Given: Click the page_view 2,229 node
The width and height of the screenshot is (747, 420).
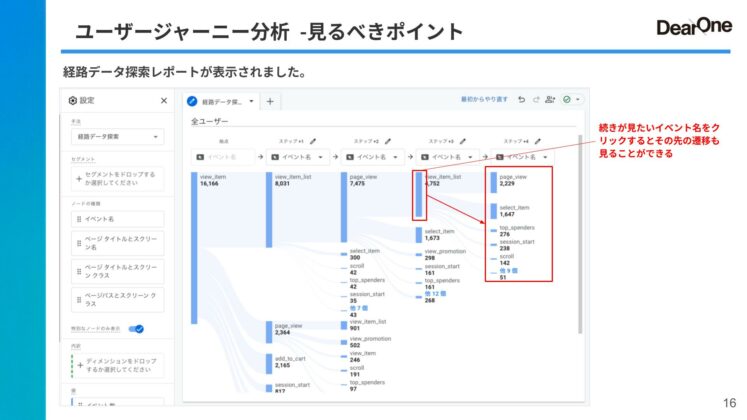Looking at the screenshot, I should click(494, 182).
